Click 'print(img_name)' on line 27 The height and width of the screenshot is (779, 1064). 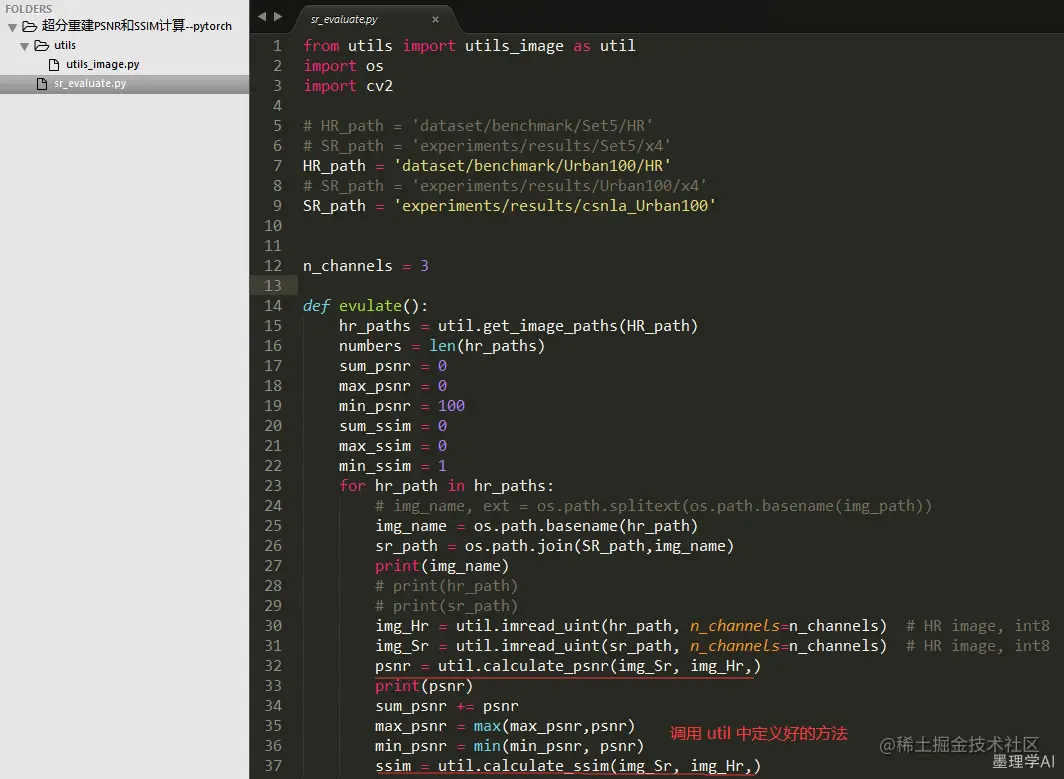click(x=442, y=565)
